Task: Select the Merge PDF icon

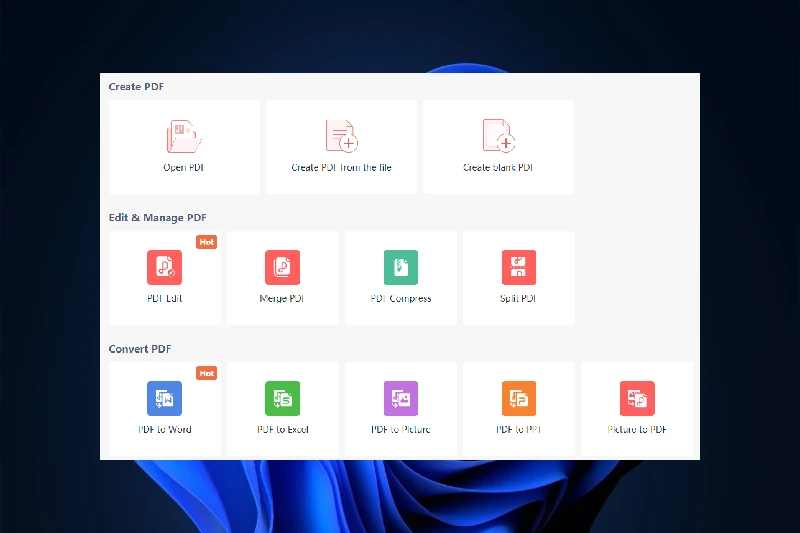Action: 282,267
